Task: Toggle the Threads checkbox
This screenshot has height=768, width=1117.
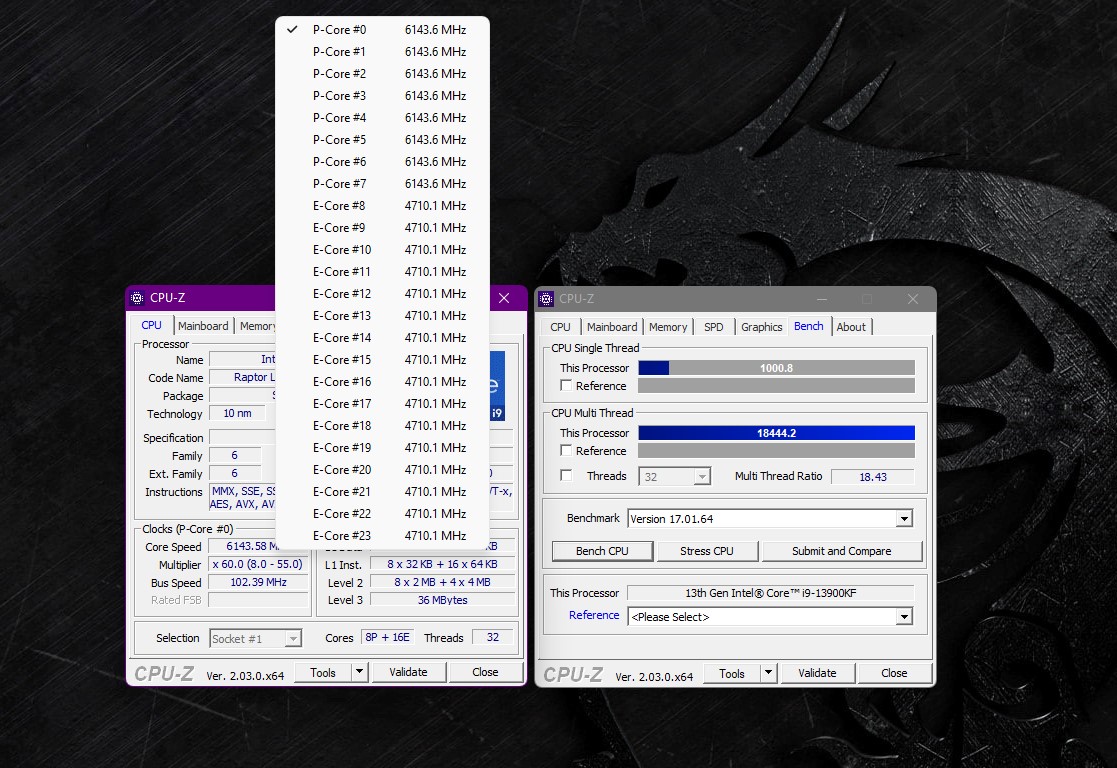Action: click(x=566, y=475)
